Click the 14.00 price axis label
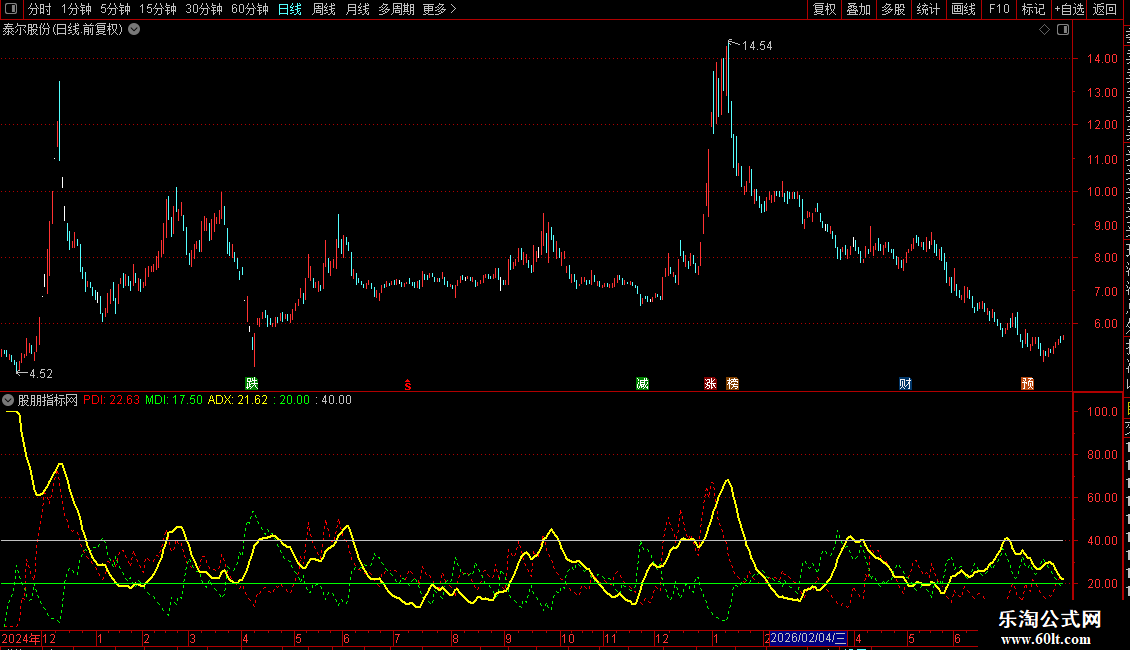The image size is (1130, 650). (1103, 59)
